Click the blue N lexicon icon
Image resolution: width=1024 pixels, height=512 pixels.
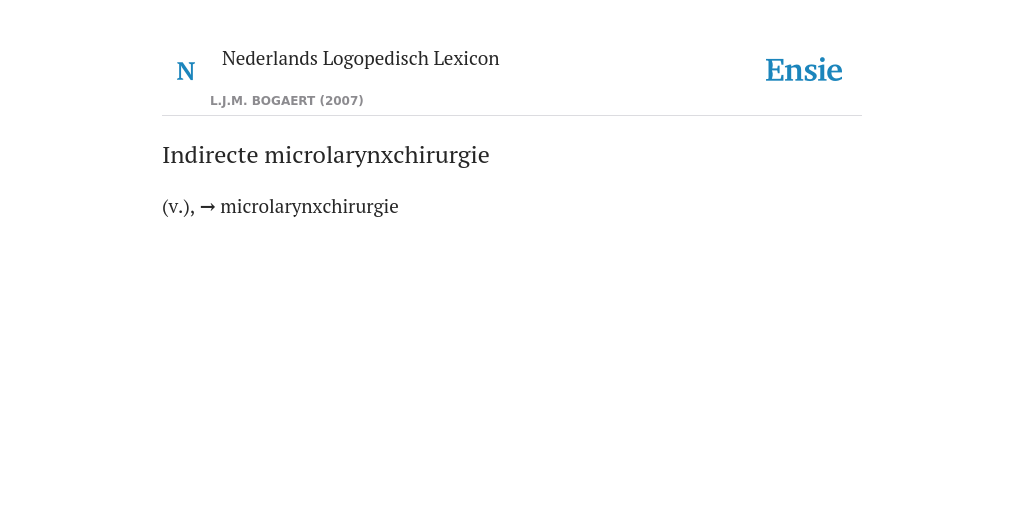(x=185, y=71)
